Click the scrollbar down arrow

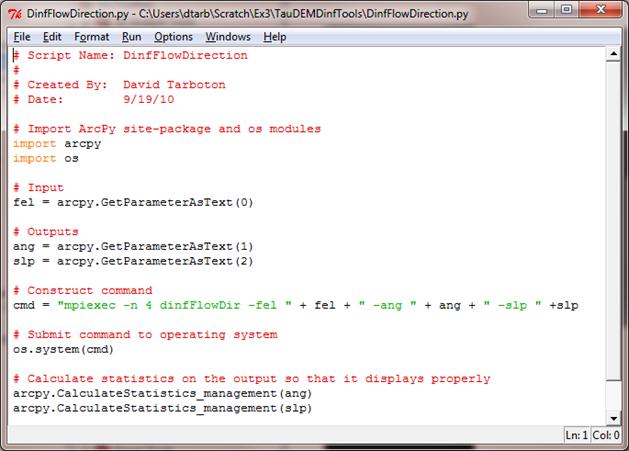(x=613, y=418)
